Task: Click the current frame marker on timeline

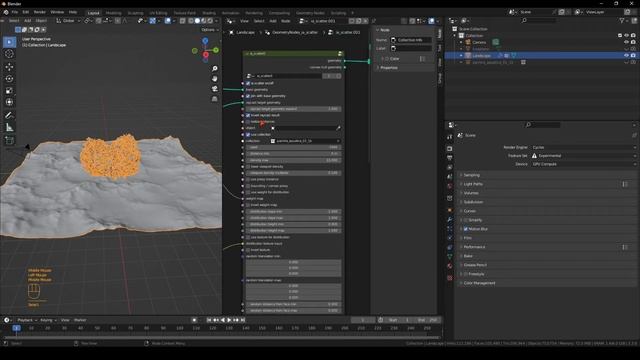Action: tap(16, 328)
